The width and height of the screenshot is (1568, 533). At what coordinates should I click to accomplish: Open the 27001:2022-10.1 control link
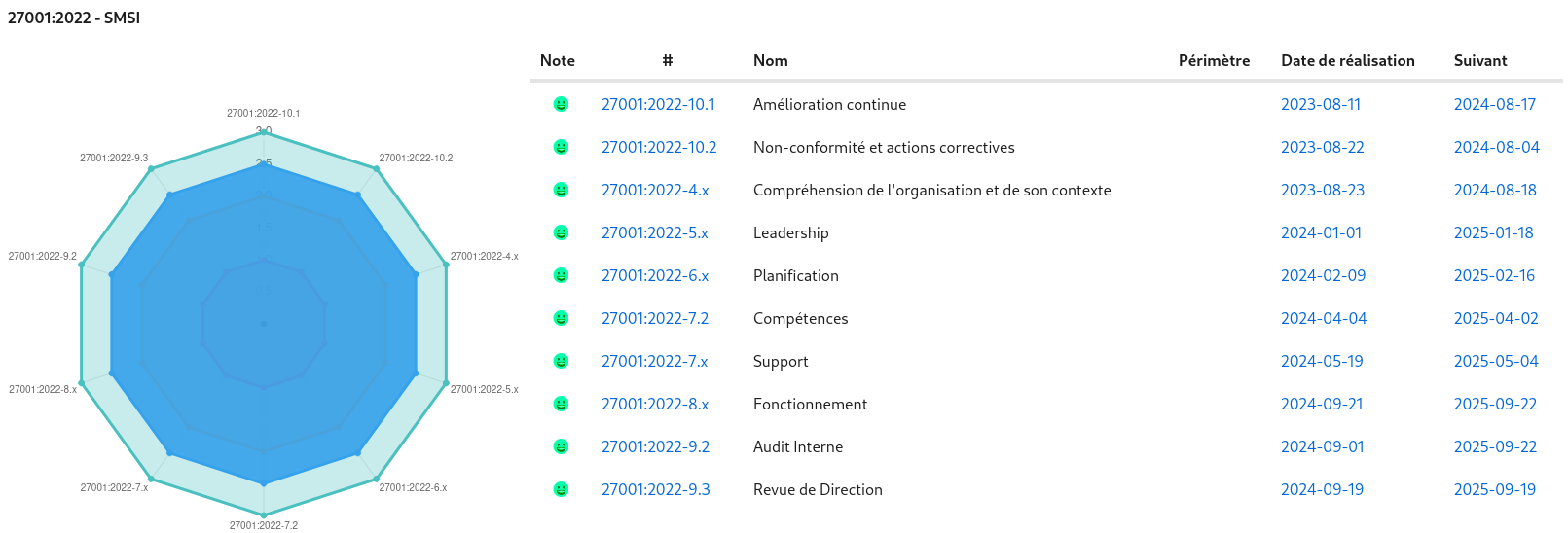point(658,104)
